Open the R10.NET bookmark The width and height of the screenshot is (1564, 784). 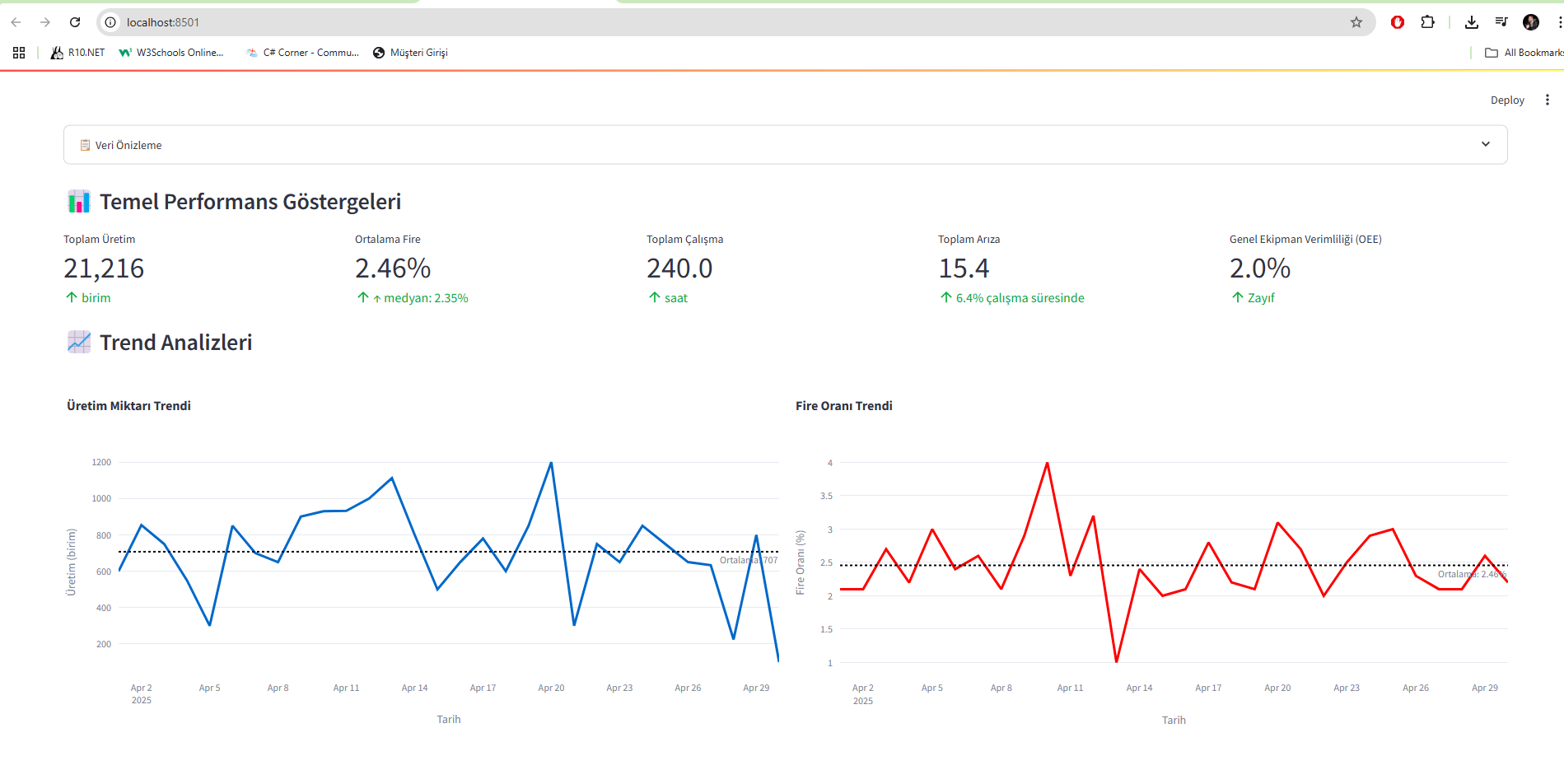pyautogui.click(x=78, y=53)
